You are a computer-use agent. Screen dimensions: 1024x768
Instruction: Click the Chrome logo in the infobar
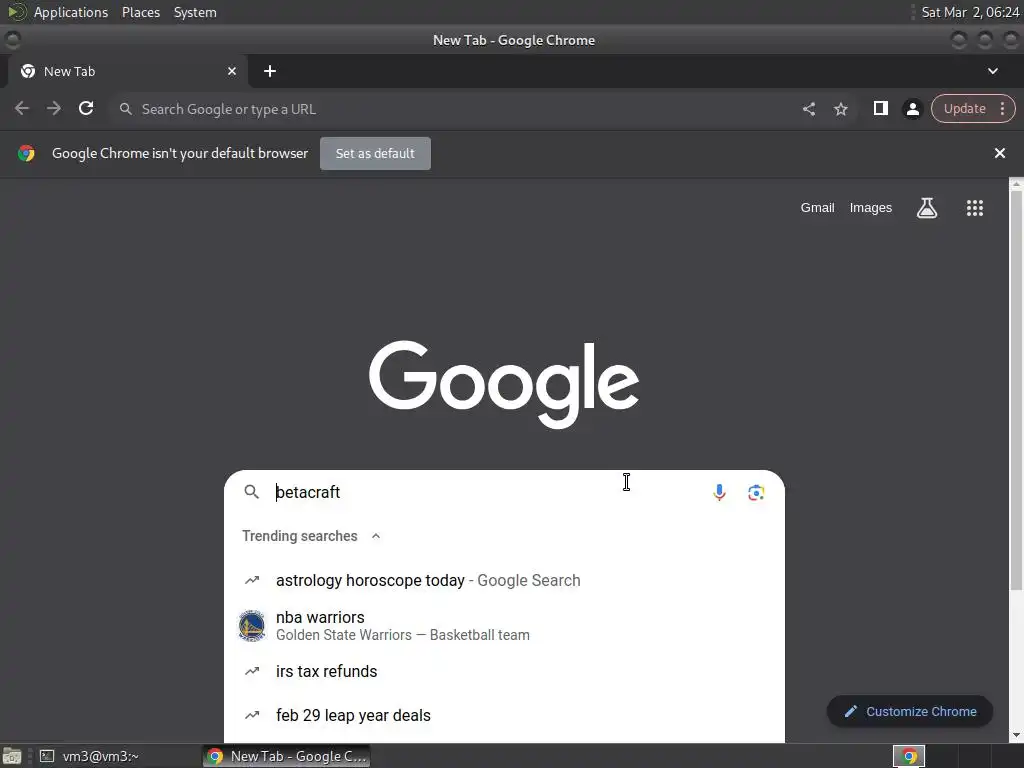(26, 153)
